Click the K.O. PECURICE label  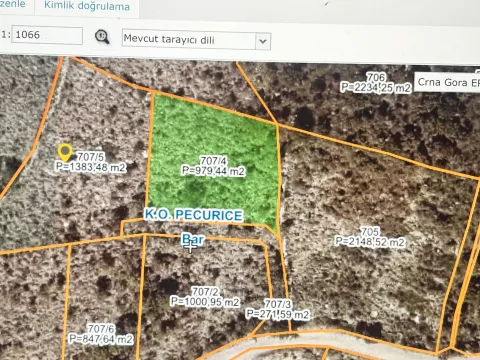click(194, 215)
